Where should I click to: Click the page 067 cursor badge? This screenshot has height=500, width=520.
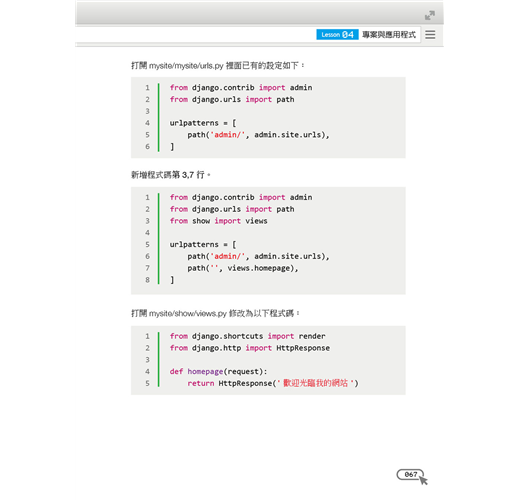[x=412, y=476]
